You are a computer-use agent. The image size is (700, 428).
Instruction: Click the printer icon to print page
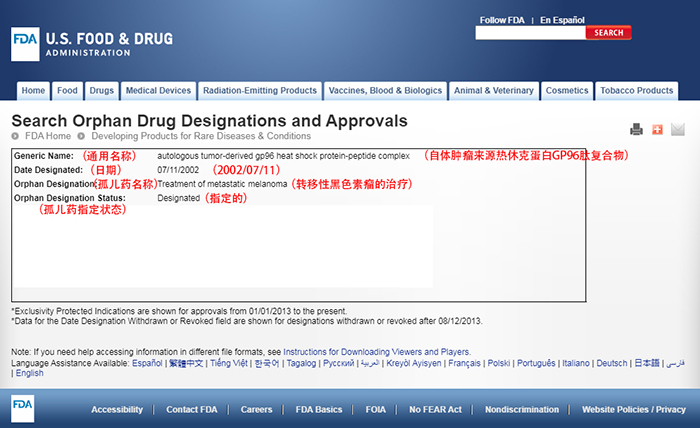point(636,129)
